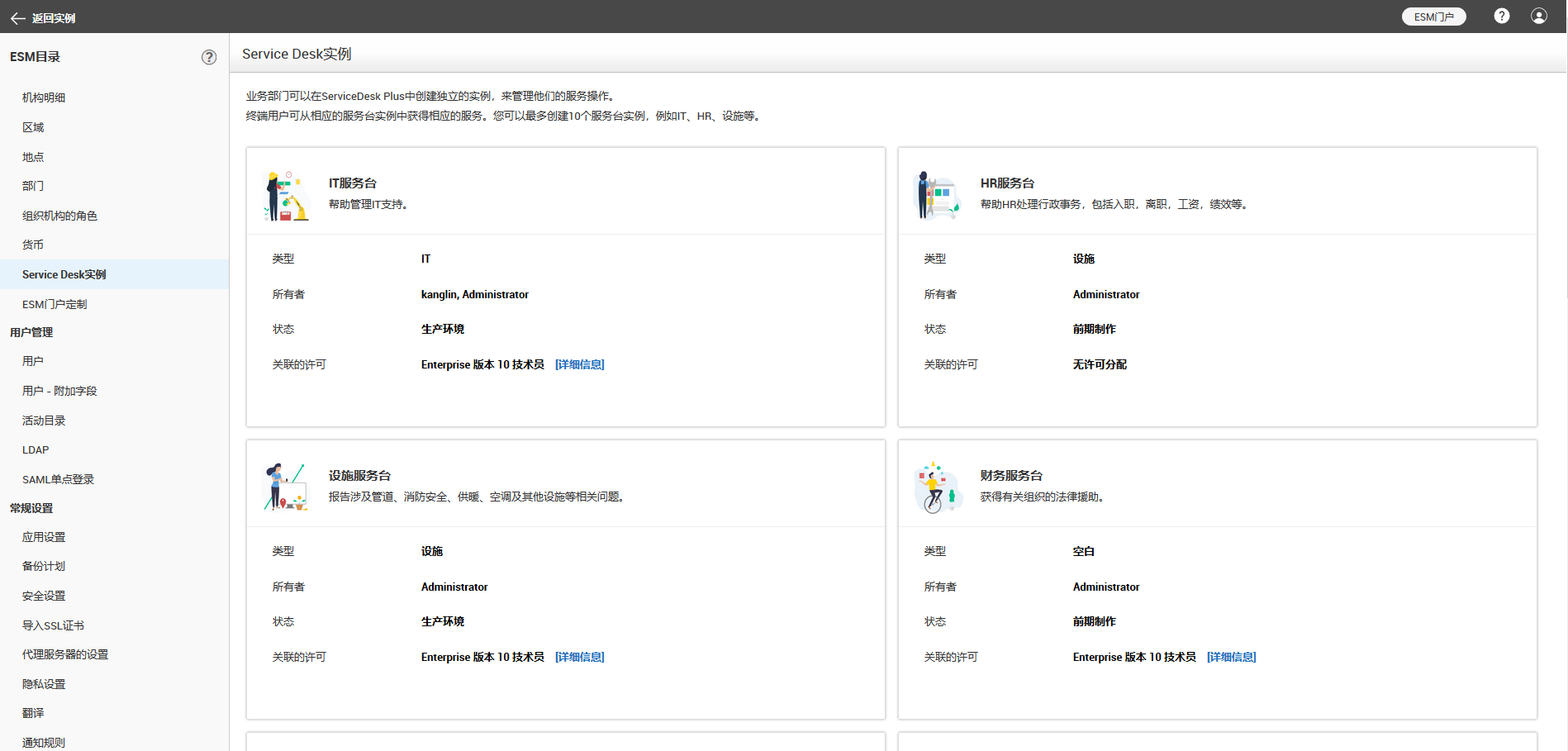Open the IT服务台 instance title
Image resolution: width=1568 pixels, height=751 pixels.
(353, 183)
